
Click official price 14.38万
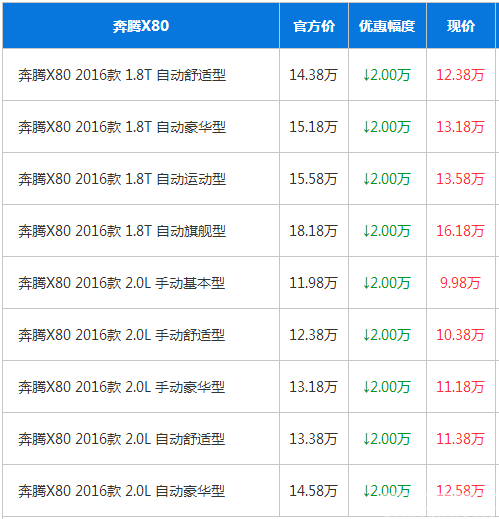313,75
